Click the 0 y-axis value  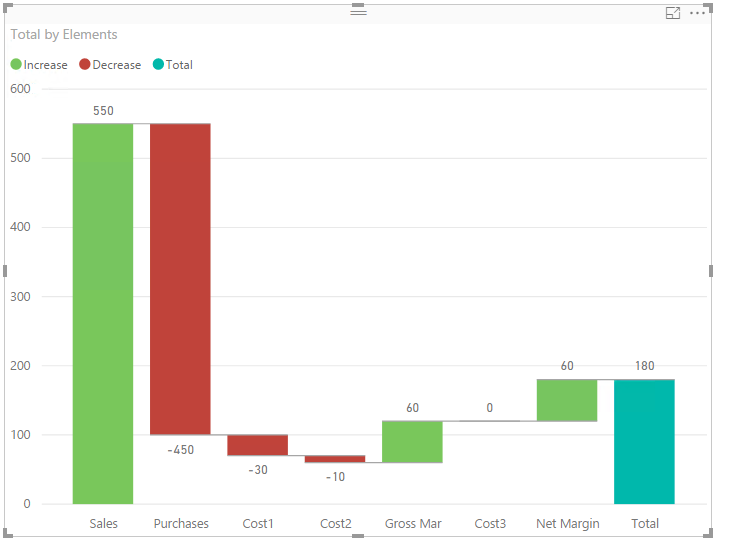tap(27, 504)
